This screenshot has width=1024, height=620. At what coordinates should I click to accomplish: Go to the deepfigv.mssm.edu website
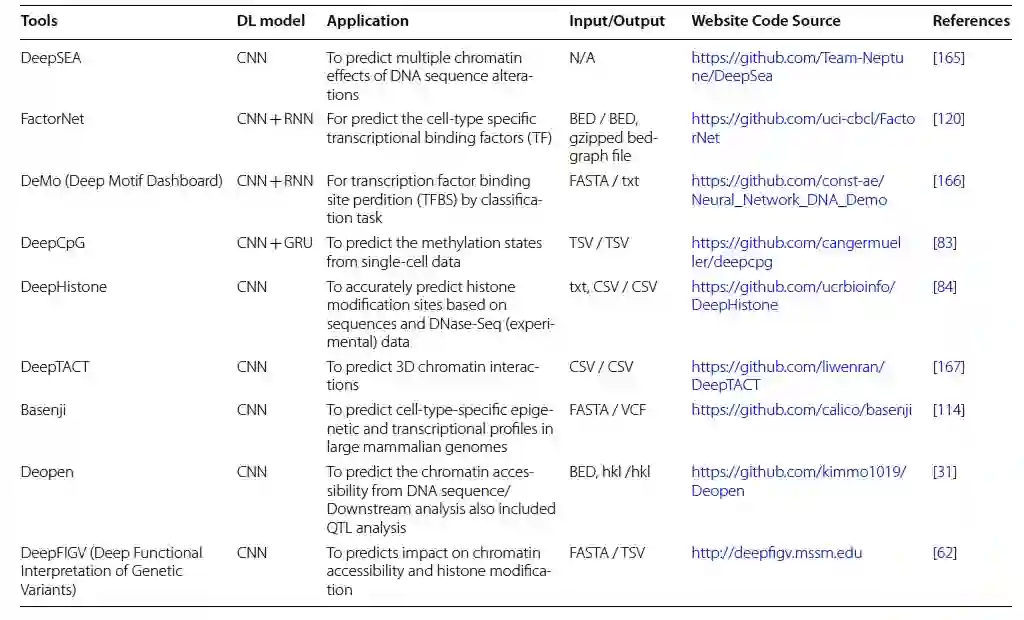click(x=776, y=553)
